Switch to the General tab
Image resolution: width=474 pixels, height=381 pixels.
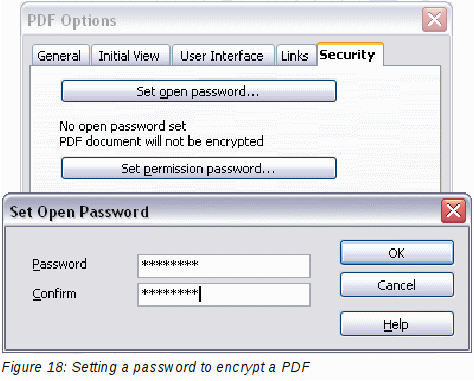coord(60,55)
